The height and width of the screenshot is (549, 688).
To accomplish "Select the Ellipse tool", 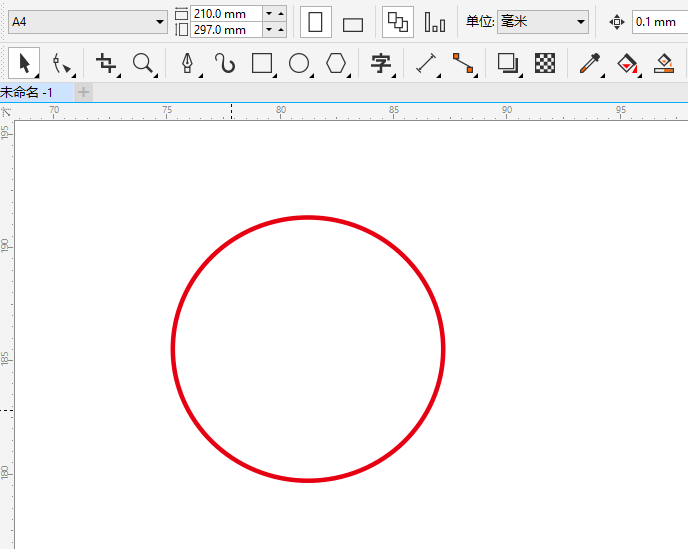I will tap(299, 63).
